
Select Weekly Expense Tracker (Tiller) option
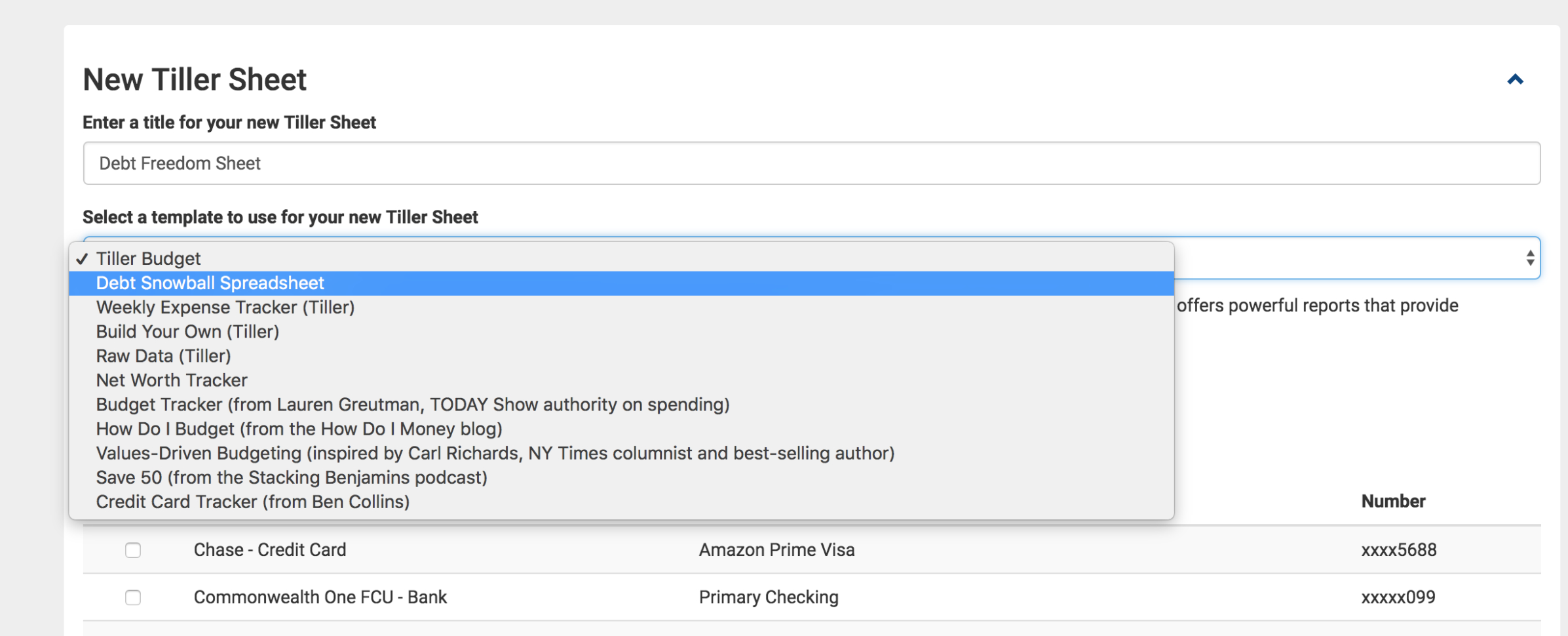[225, 308]
